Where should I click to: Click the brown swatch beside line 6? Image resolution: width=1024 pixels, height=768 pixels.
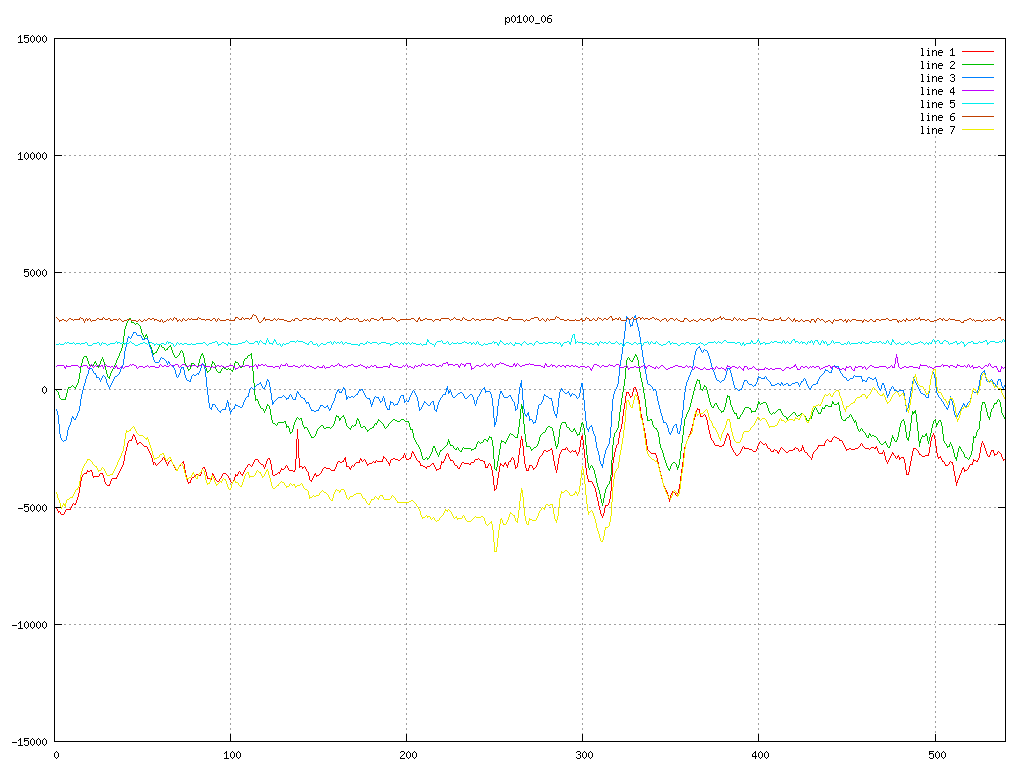pos(978,116)
